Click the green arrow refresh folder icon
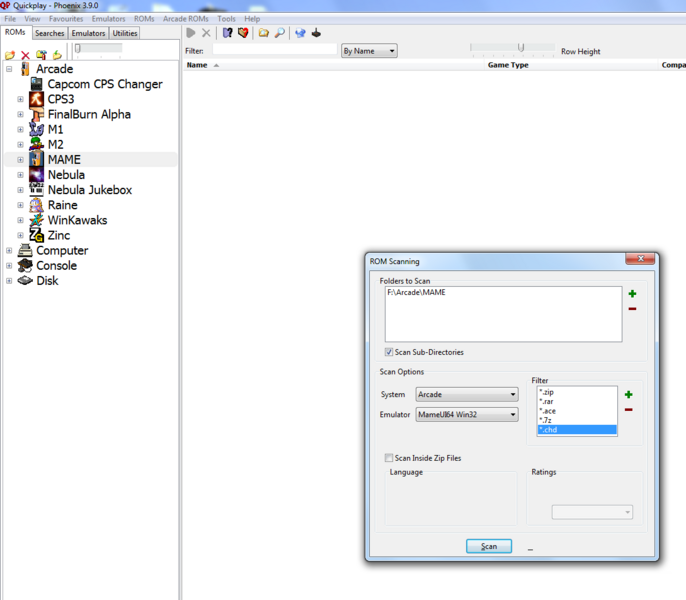 tap(57, 55)
